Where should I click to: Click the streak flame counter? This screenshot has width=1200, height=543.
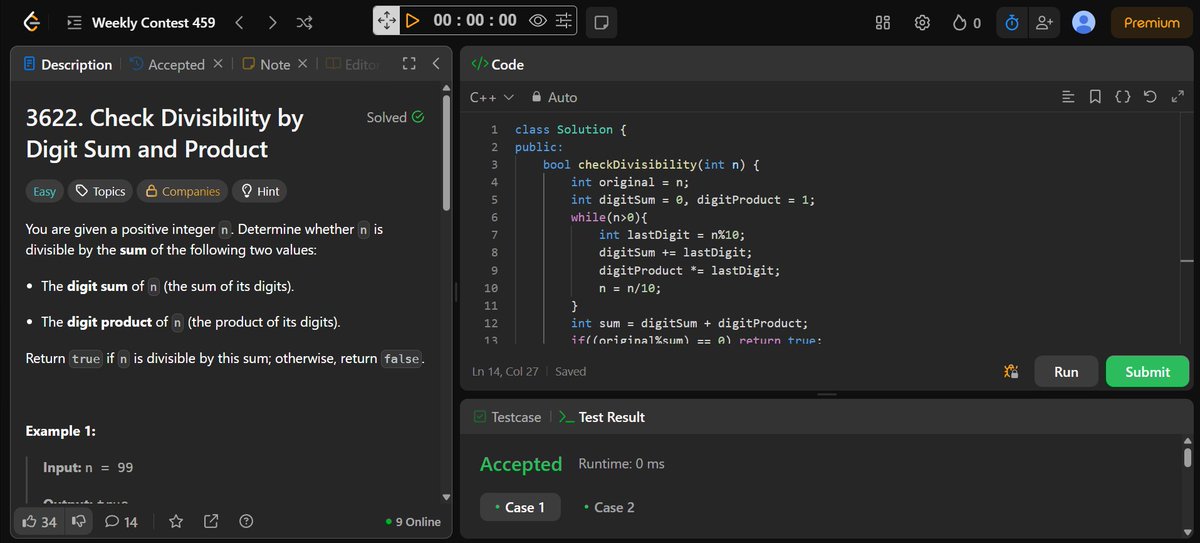[967, 22]
